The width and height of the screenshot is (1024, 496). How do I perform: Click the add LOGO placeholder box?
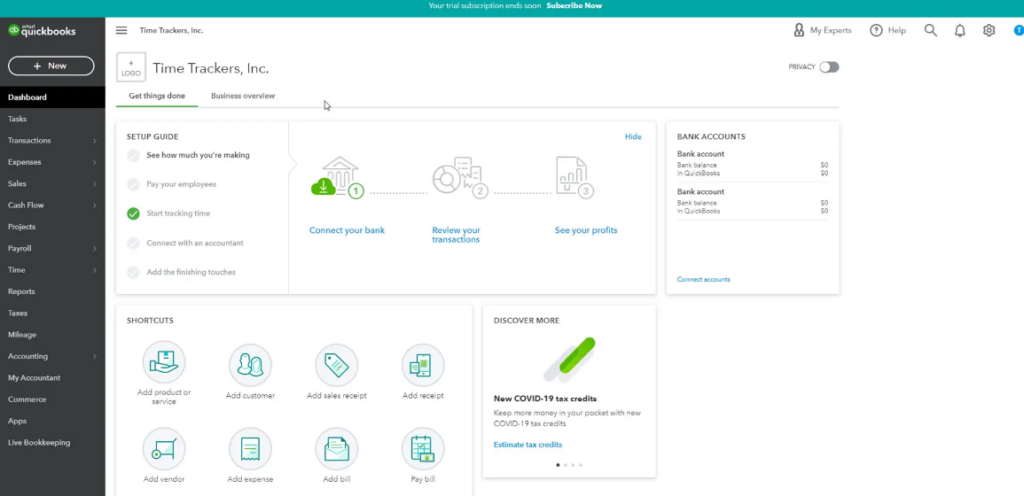(x=131, y=67)
